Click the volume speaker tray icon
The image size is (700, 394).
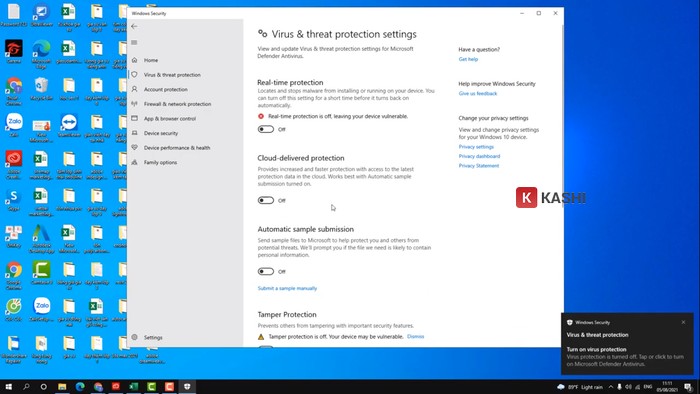tap(628, 387)
